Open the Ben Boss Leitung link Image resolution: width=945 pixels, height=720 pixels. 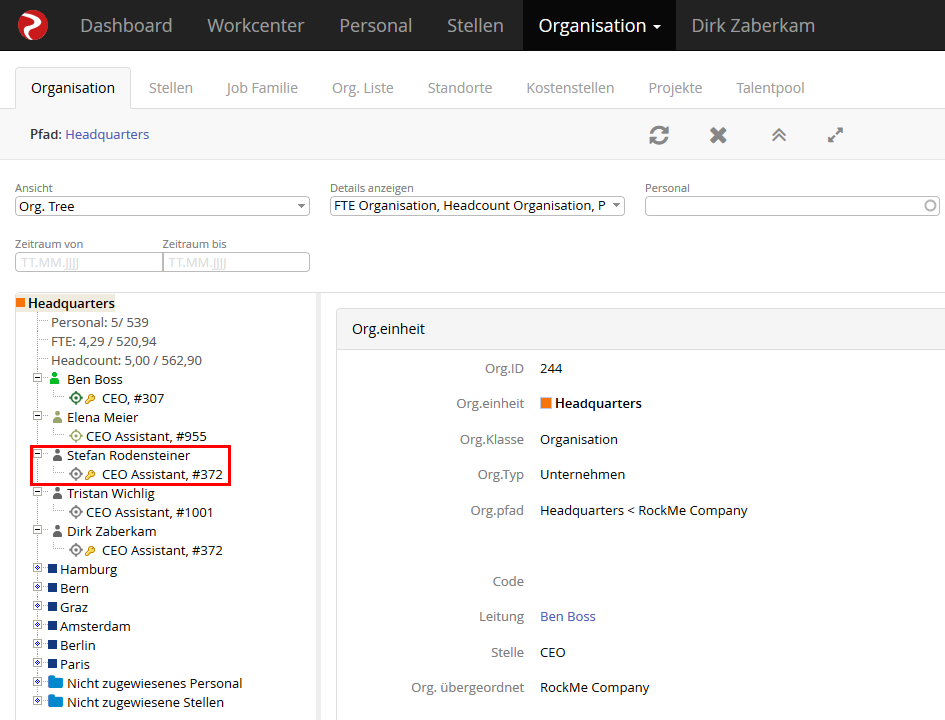point(568,616)
